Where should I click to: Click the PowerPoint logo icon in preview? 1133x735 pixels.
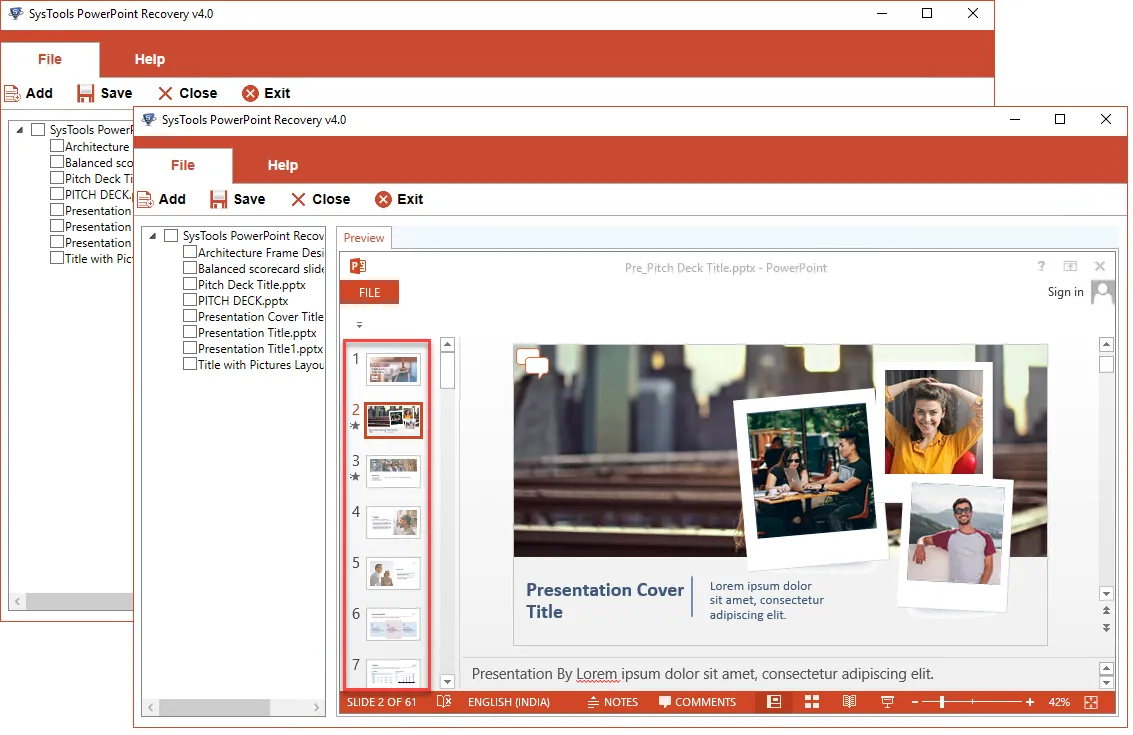[x=358, y=266]
